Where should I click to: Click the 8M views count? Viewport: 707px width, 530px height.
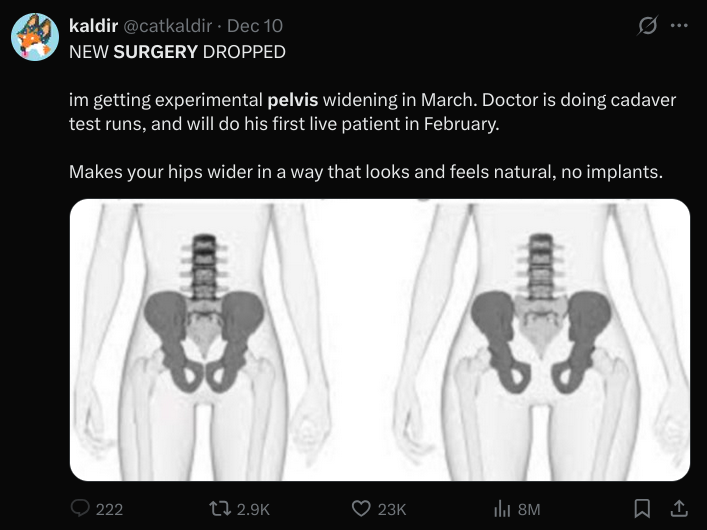pyautogui.click(x=528, y=509)
